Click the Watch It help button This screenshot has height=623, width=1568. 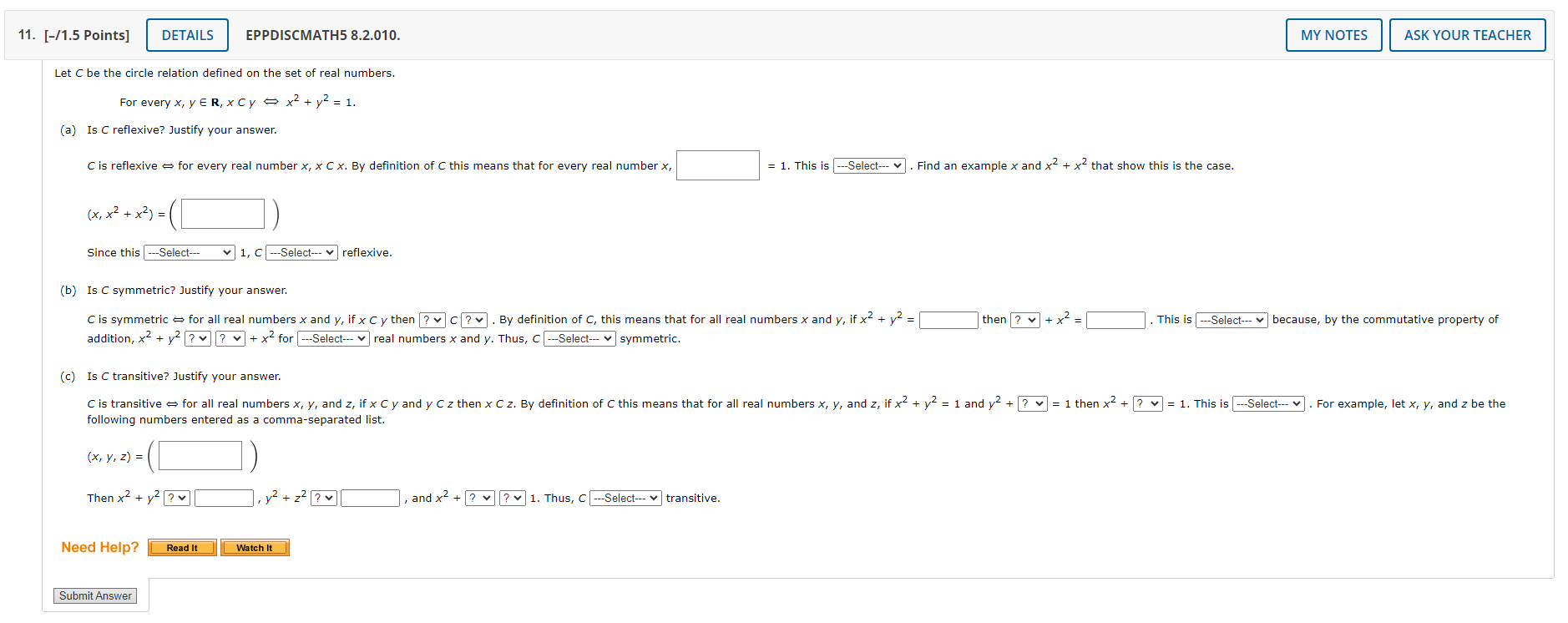[255, 547]
